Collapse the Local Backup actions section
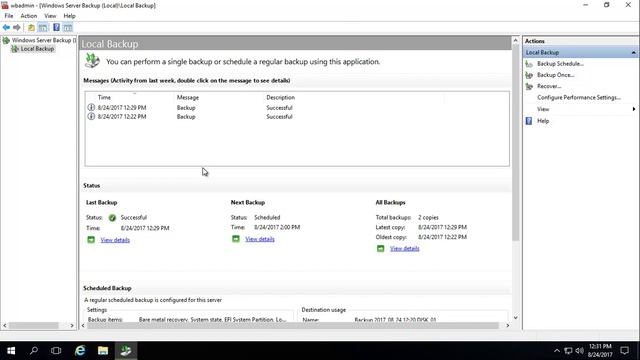This screenshot has height=360, width=640. [633, 53]
